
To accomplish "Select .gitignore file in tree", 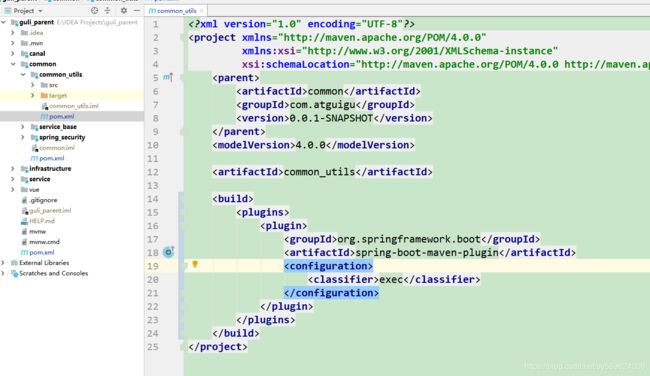I will click(x=43, y=200).
